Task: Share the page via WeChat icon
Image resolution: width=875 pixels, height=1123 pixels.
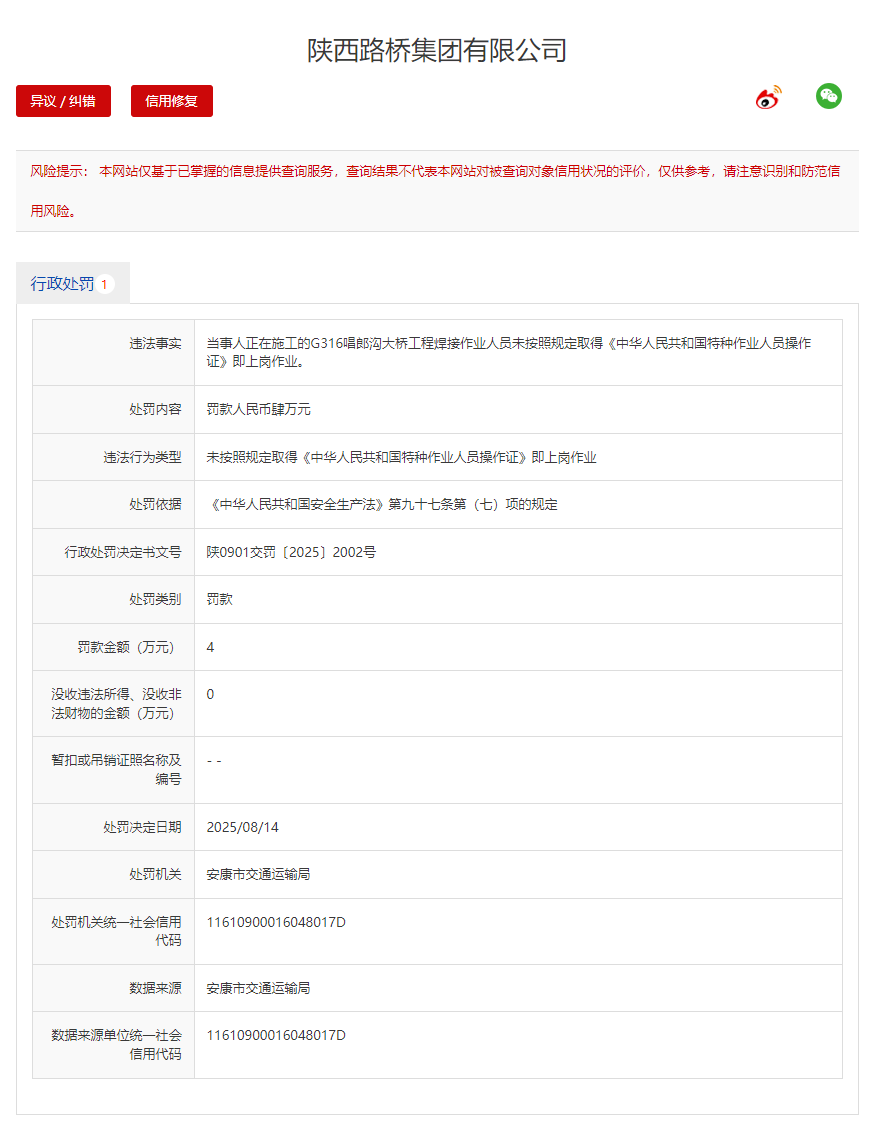Action: tap(828, 96)
